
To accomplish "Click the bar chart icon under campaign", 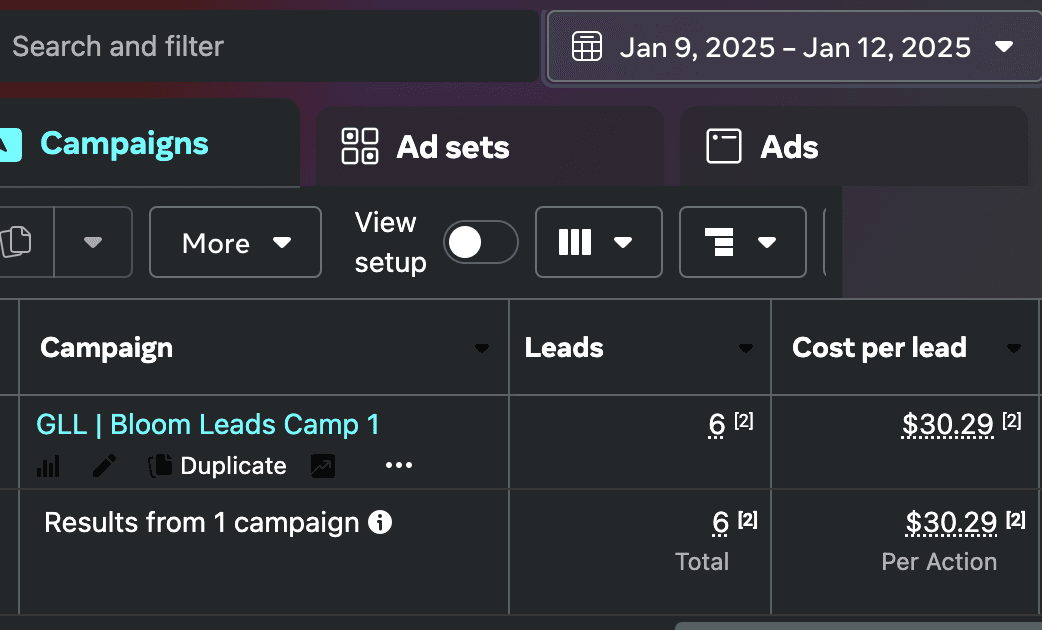I will click(49, 466).
